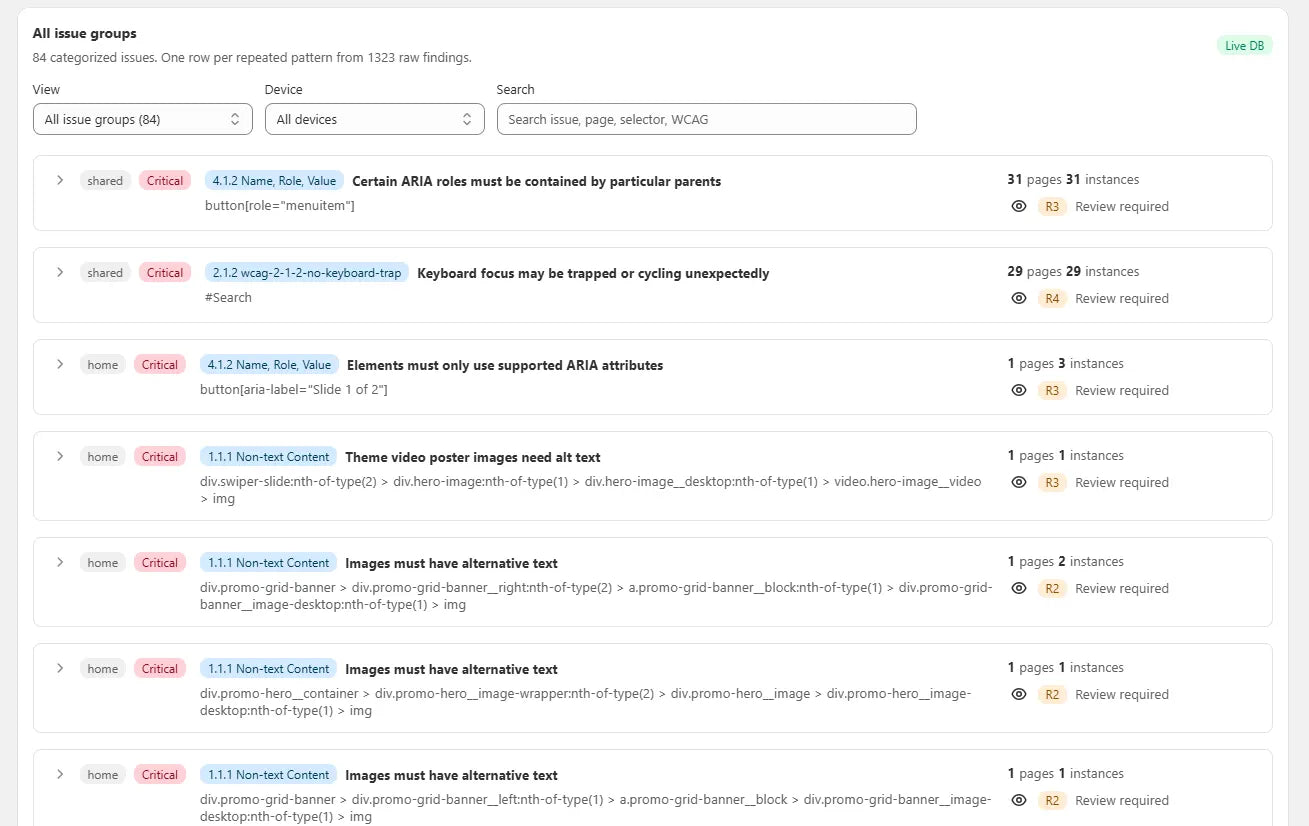Viewport: 1309px width, 826px height.
Task: Click 'Keyboard focus may be trapped' title
Action: click(x=593, y=273)
